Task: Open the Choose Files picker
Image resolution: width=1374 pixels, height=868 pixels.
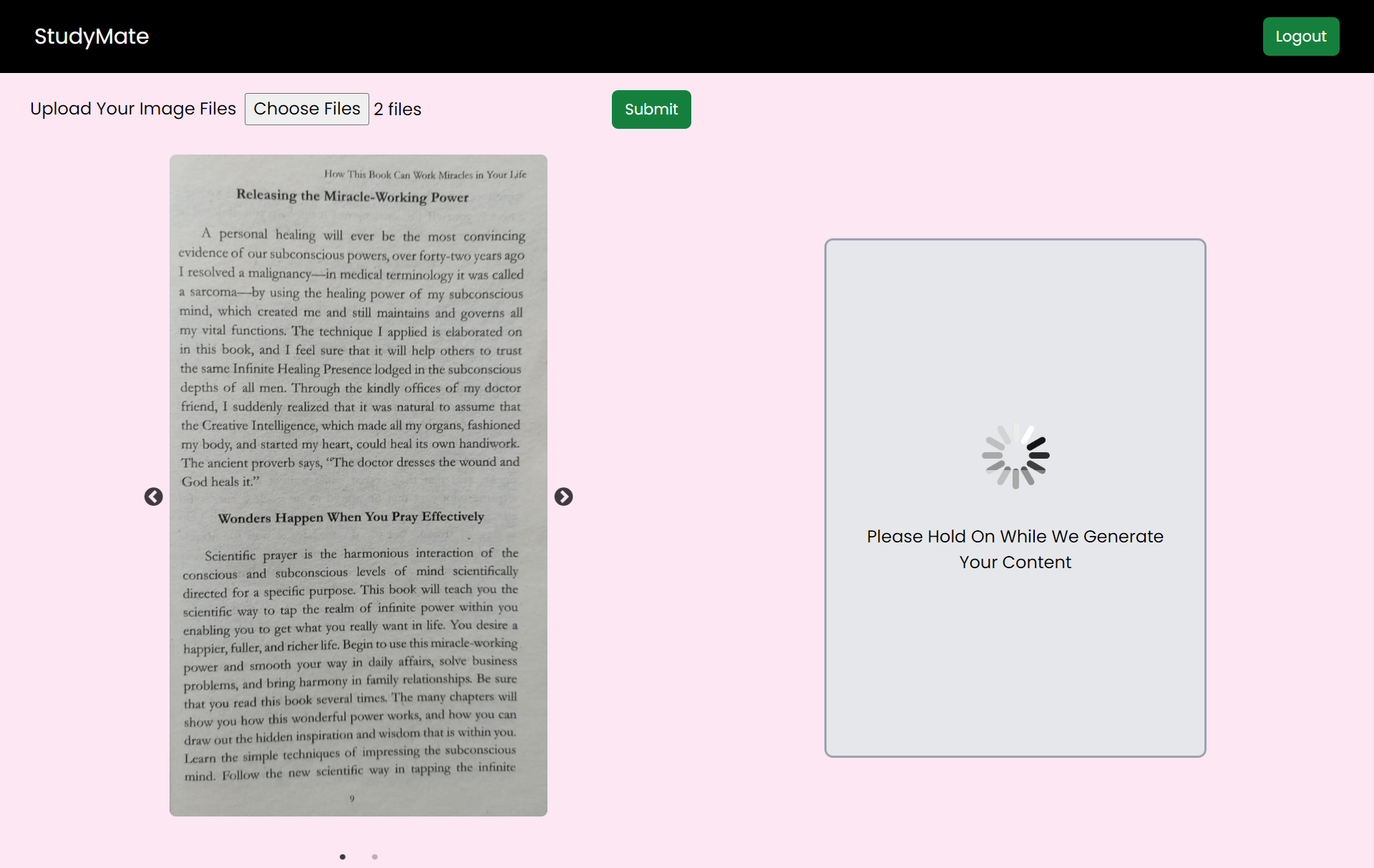Action: pos(306,109)
